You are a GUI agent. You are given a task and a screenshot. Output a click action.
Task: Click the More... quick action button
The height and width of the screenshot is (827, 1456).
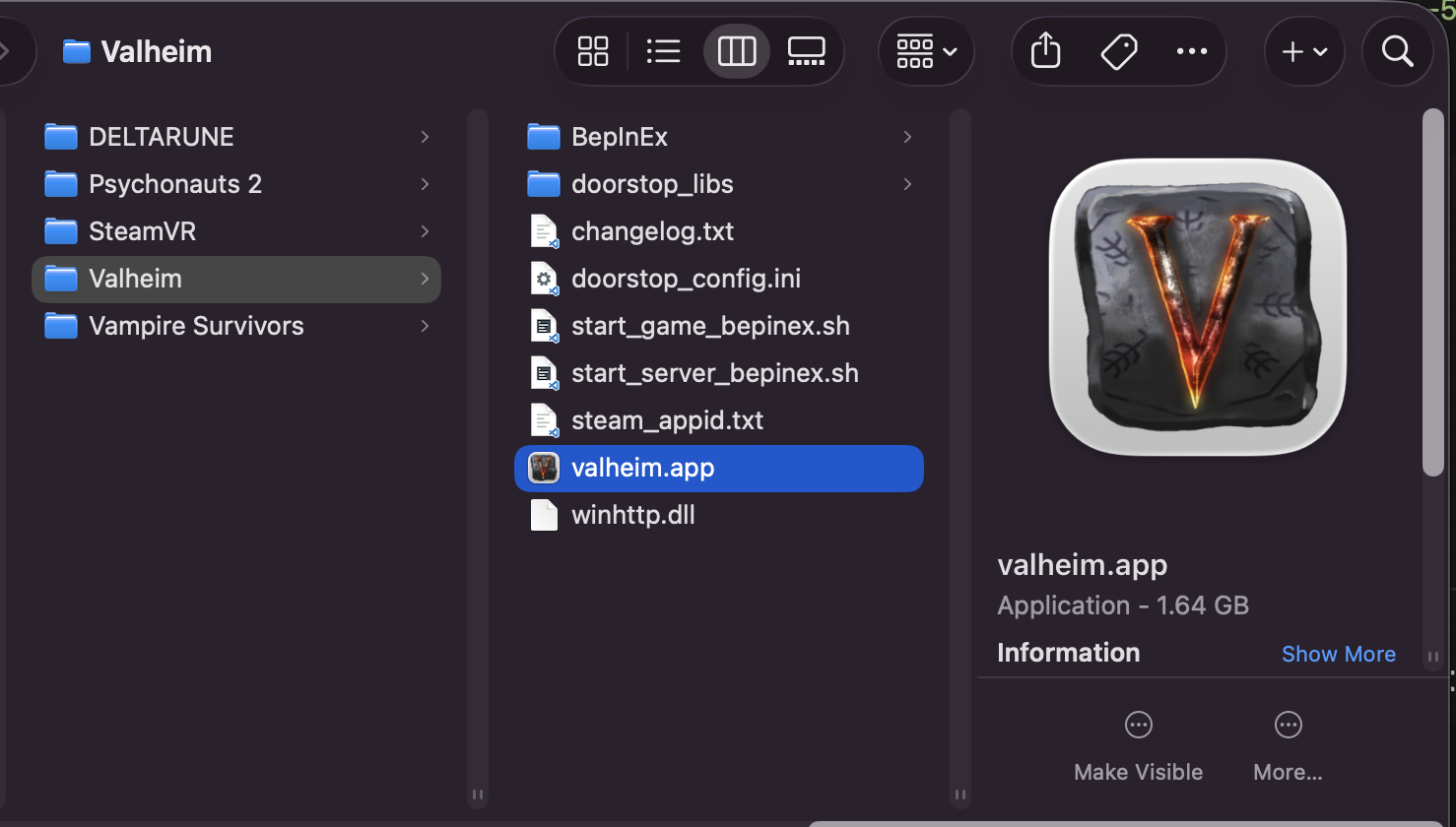(x=1288, y=747)
